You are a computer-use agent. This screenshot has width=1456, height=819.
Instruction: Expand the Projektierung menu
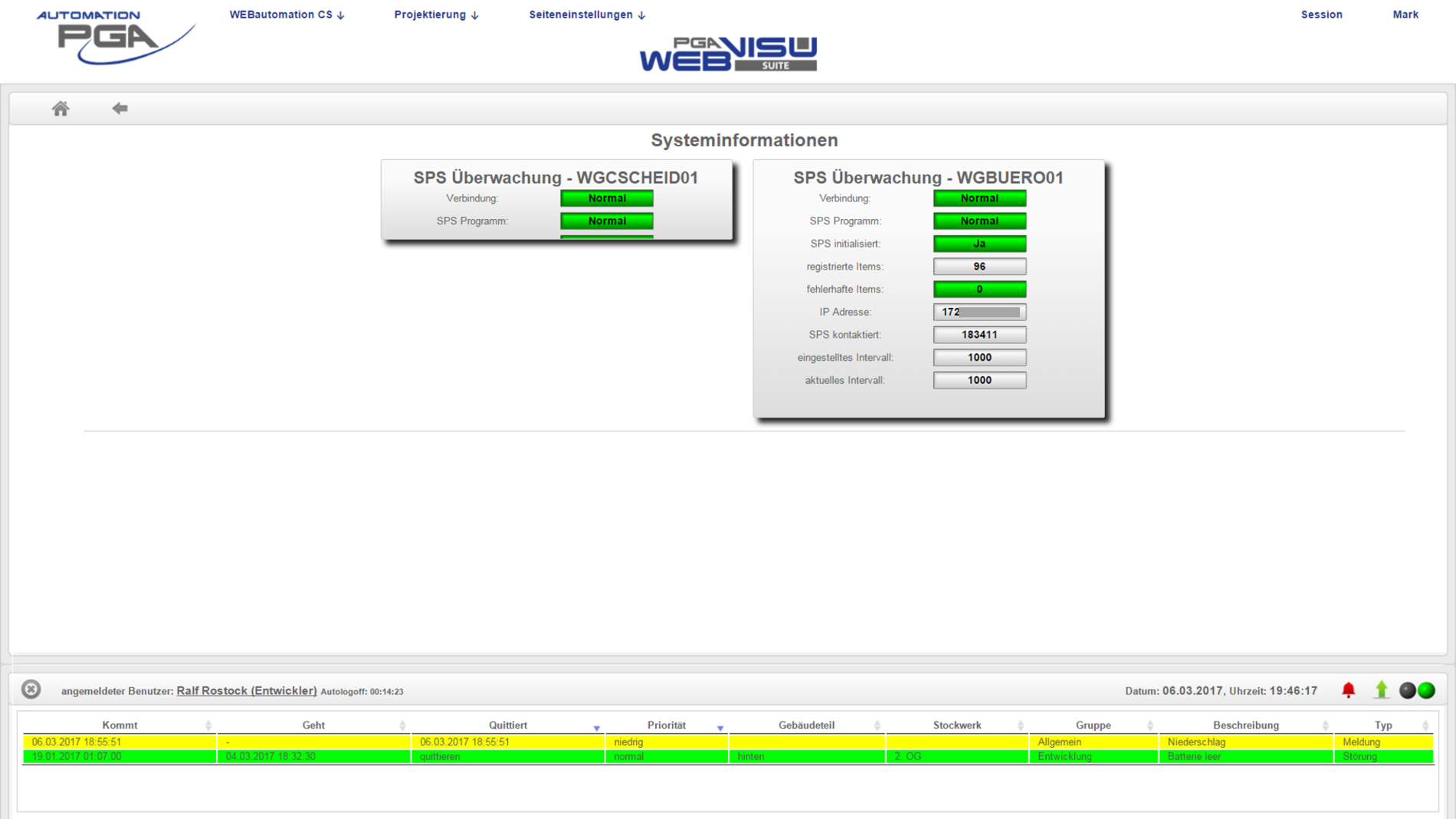click(436, 15)
